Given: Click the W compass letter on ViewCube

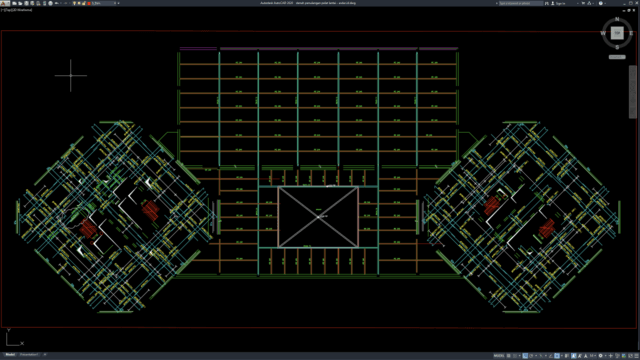Looking at the screenshot, I should point(603,33).
